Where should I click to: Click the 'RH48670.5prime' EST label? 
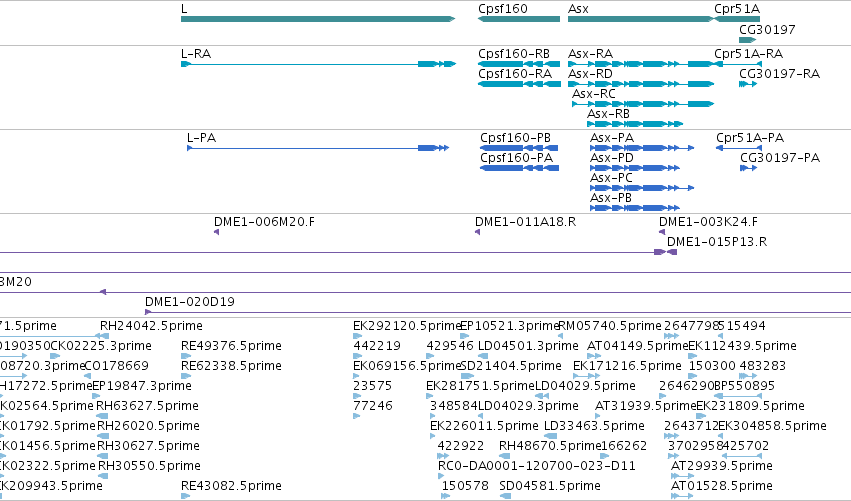tap(550, 447)
